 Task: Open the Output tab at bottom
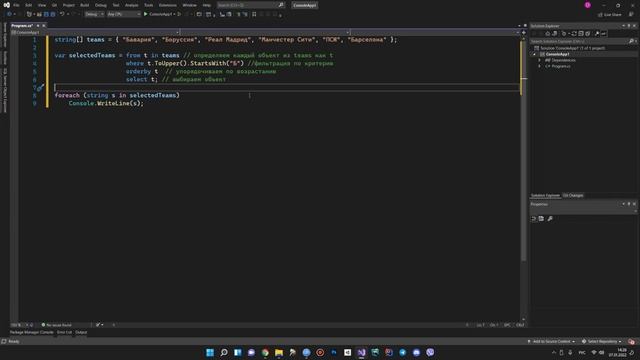(x=81, y=332)
